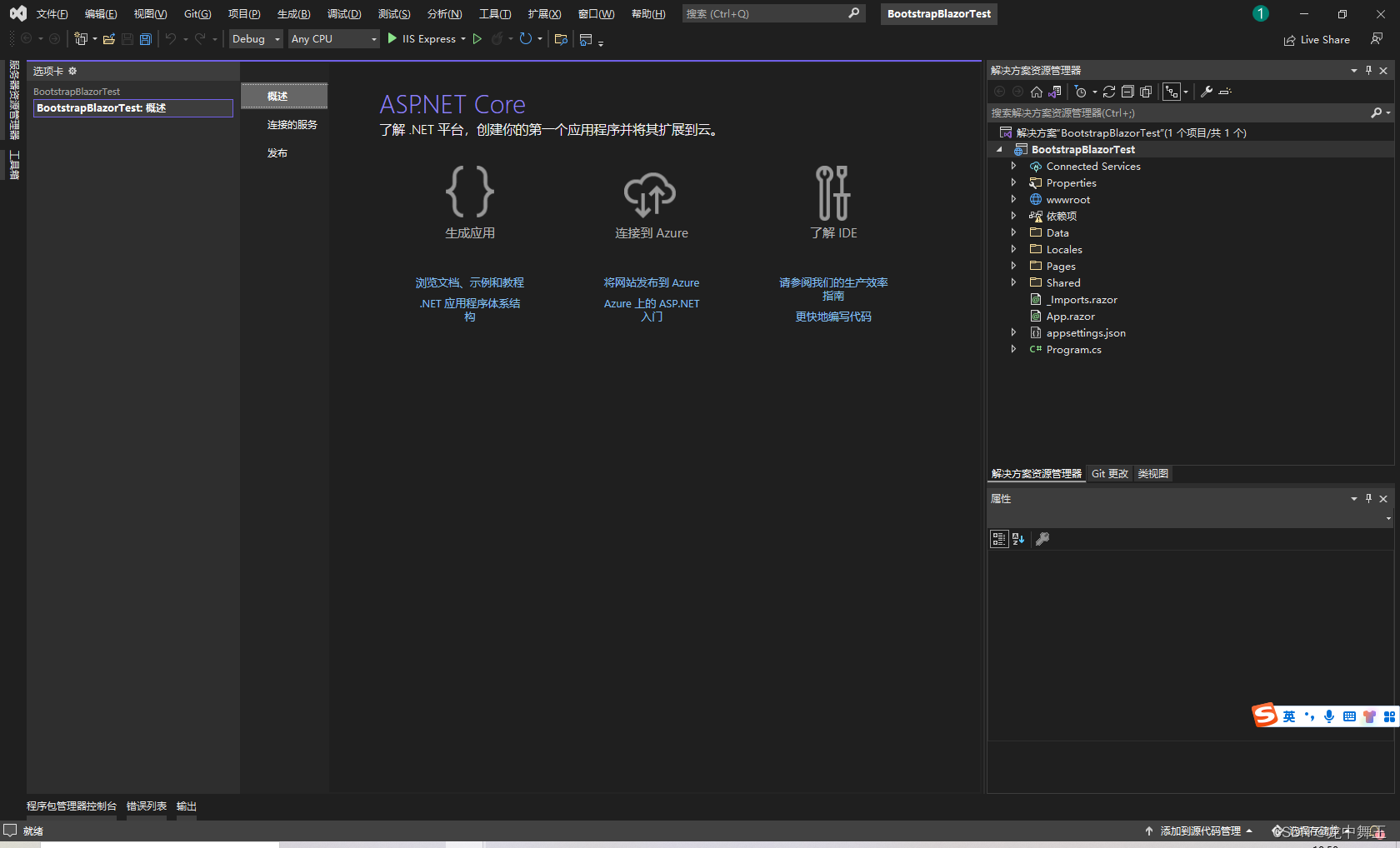Expand the Properties node in the tree
The image size is (1400, 848).
click(1013, 182)
